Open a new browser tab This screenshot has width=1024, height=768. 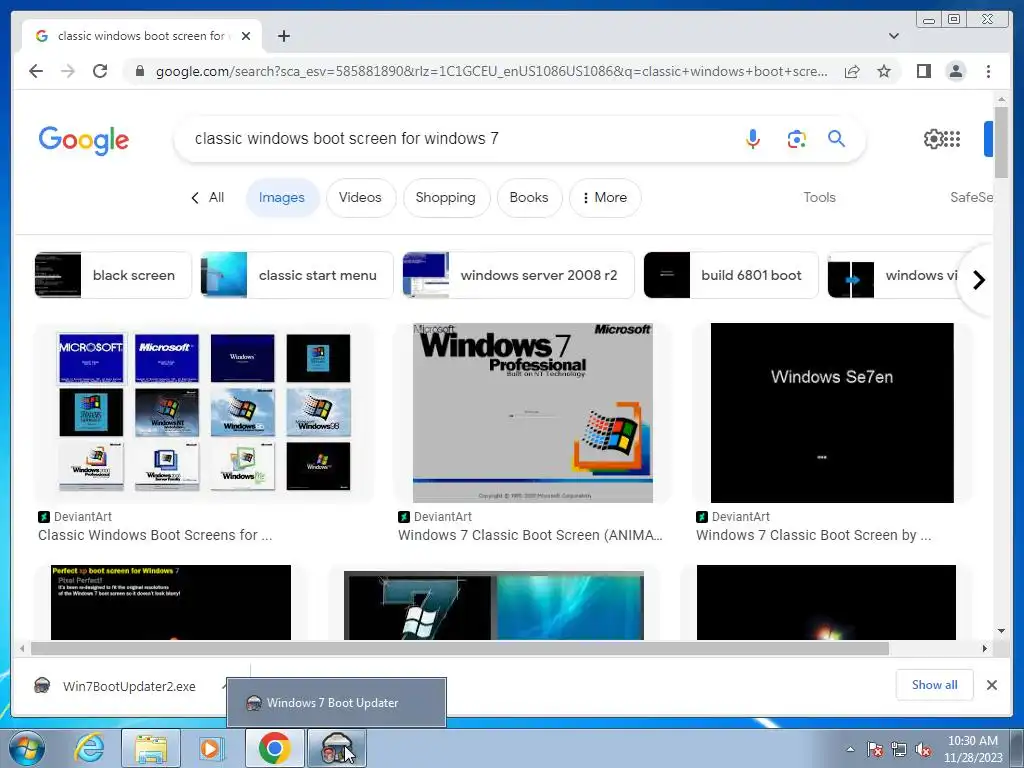pos(283,36)
